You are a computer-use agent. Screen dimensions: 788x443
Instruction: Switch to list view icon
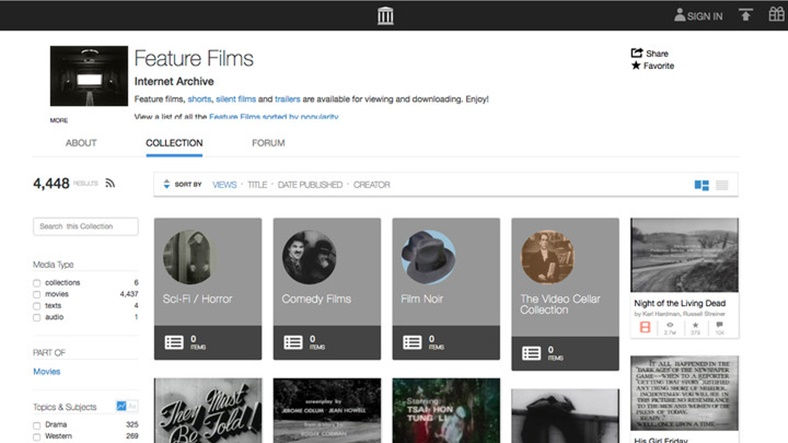[x=722, y=185]
